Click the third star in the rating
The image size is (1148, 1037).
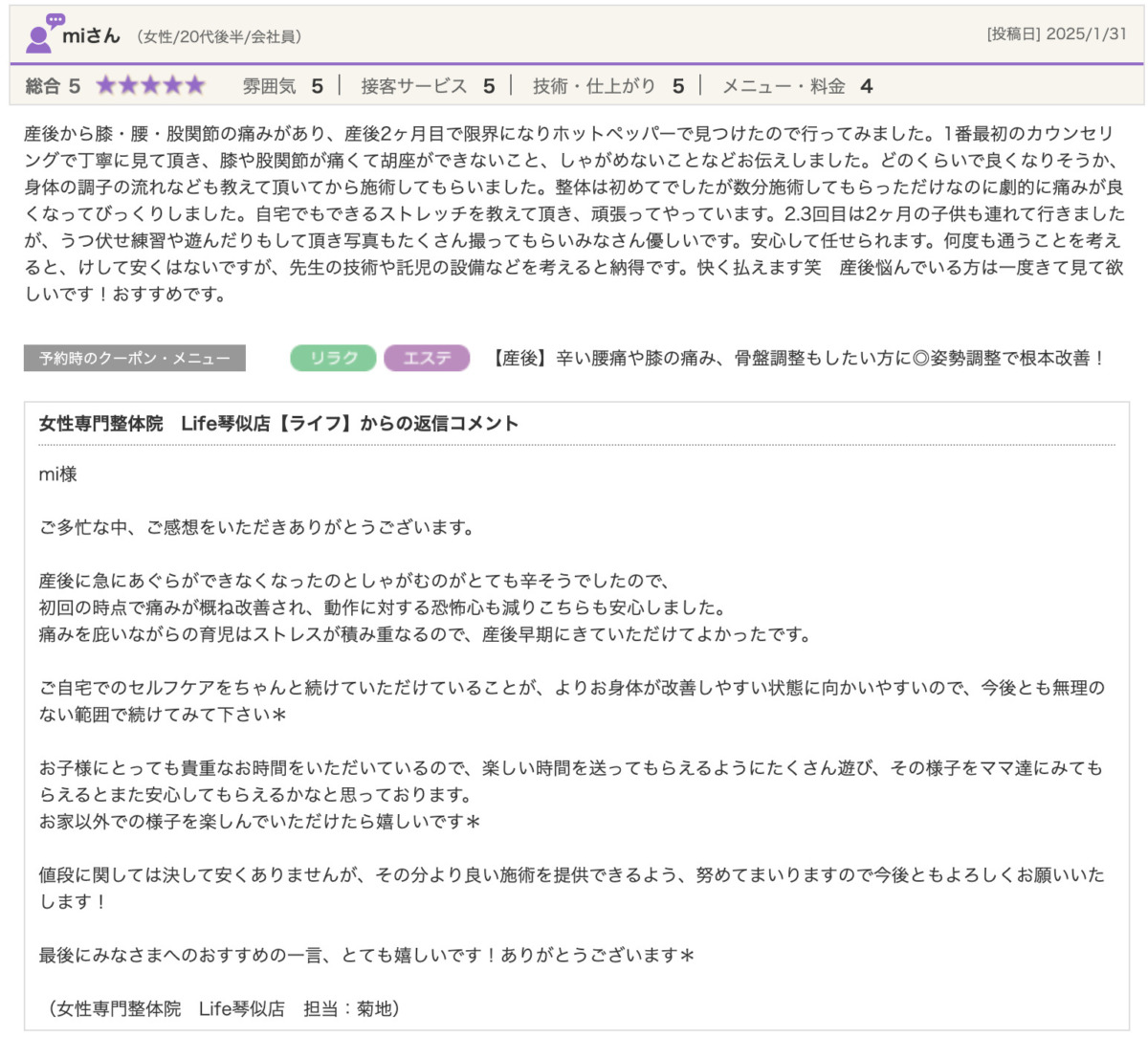150,86
